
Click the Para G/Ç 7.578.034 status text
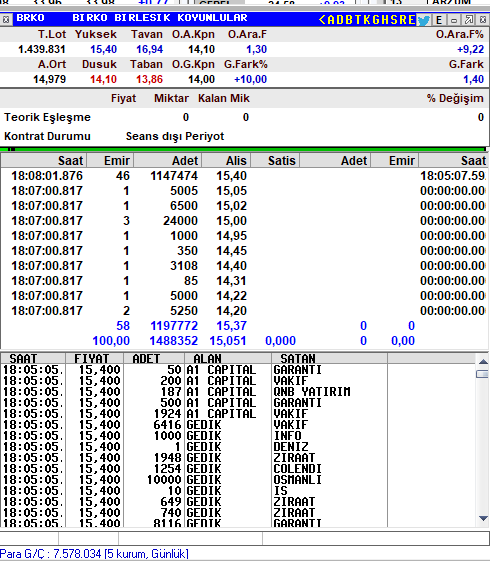pos(94,554)
